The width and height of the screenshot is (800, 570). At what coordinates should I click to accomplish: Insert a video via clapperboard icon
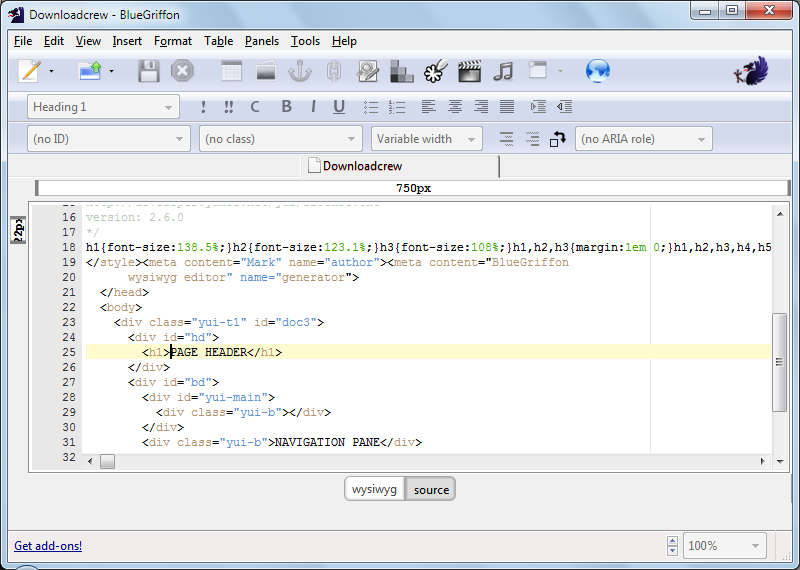469,71
